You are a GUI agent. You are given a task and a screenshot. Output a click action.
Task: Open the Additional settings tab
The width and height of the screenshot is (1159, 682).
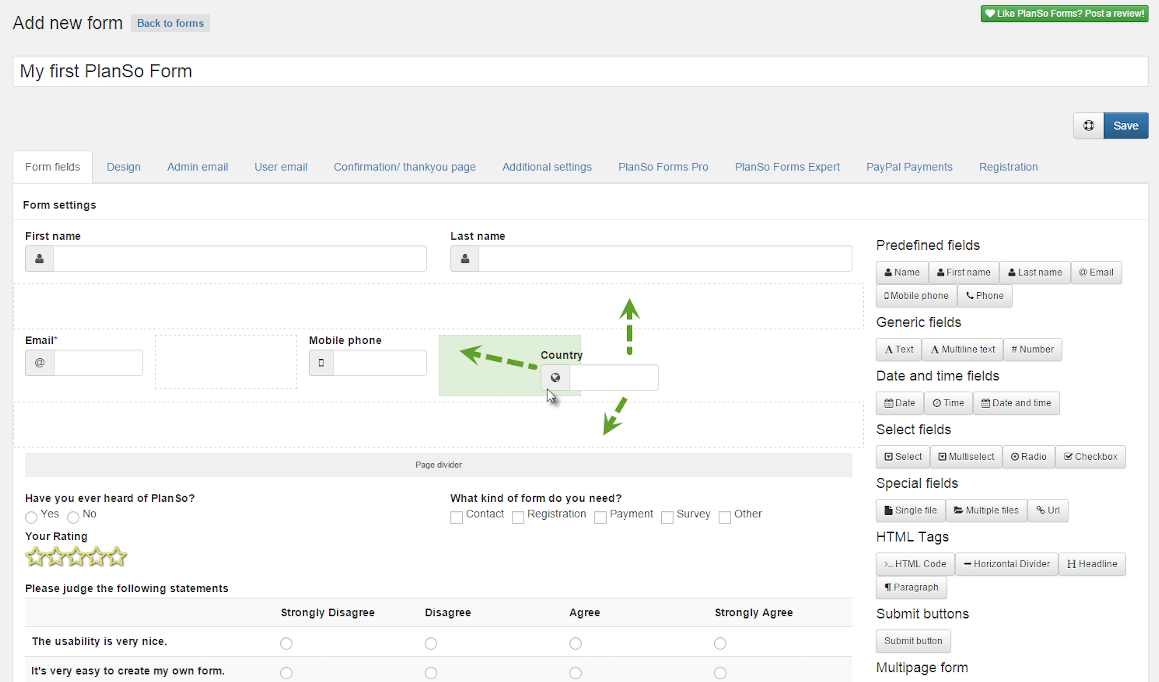[547, 167]
